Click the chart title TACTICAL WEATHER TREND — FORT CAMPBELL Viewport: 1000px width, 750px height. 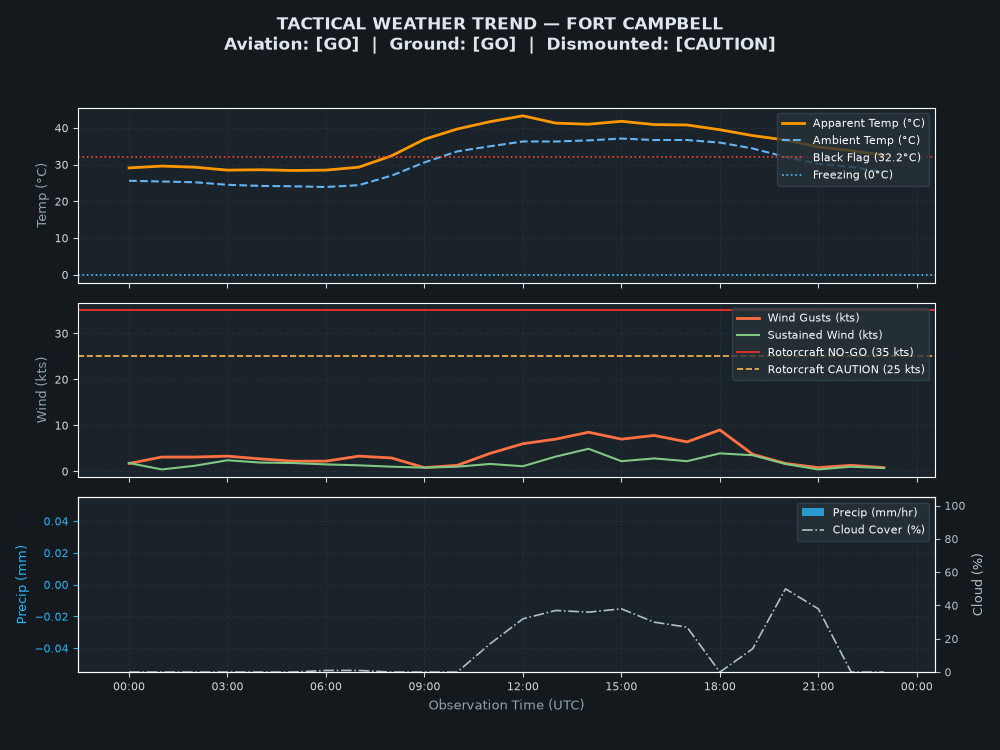(499, 24)
